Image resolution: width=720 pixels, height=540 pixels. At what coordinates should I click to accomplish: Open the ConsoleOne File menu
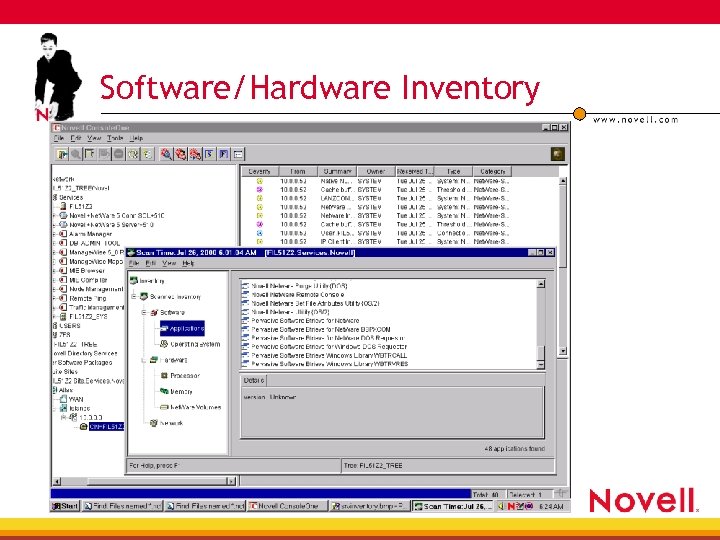pos(59,138)
